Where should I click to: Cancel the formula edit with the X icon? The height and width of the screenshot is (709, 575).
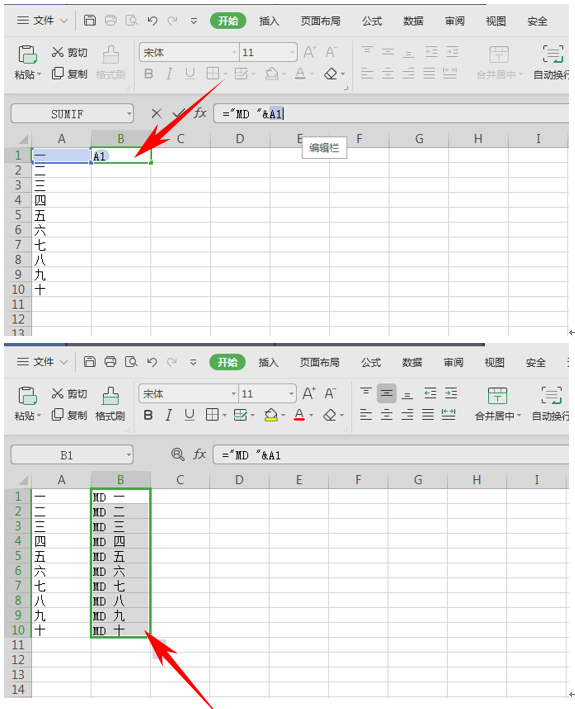pyautogui.click(x=156, y=113)
